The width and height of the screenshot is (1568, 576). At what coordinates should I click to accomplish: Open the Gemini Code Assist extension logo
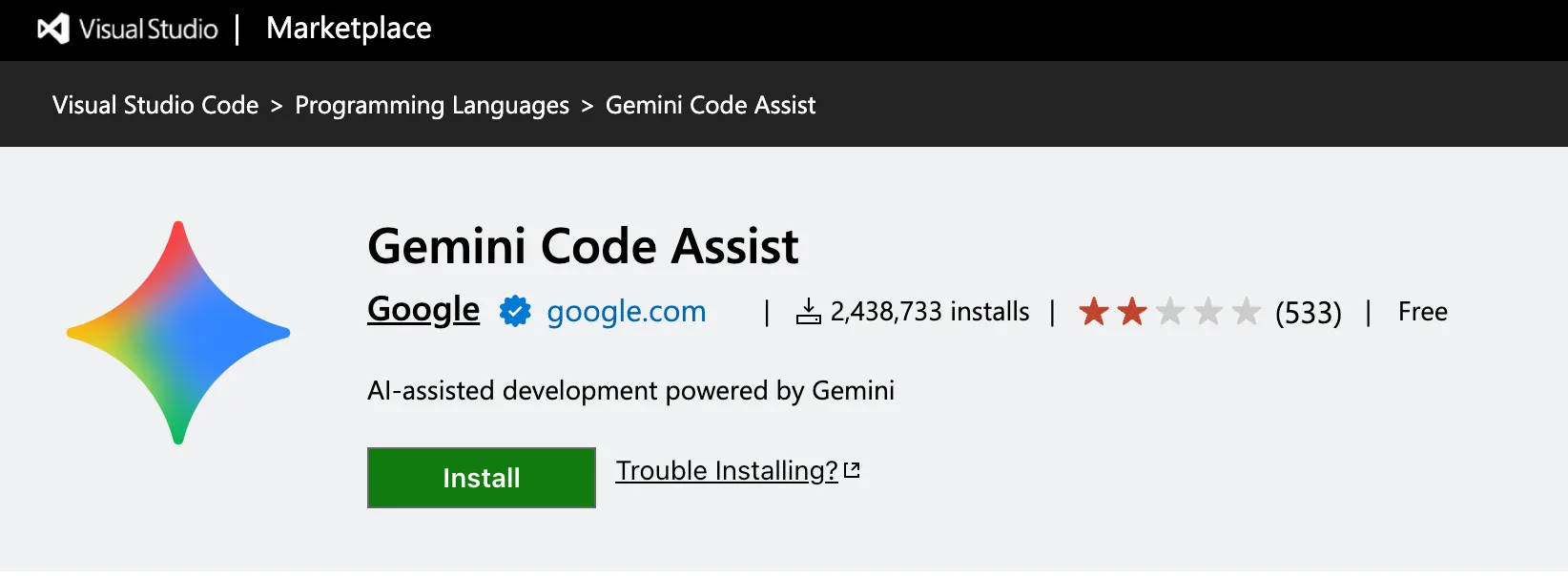[x=177, y=333]
